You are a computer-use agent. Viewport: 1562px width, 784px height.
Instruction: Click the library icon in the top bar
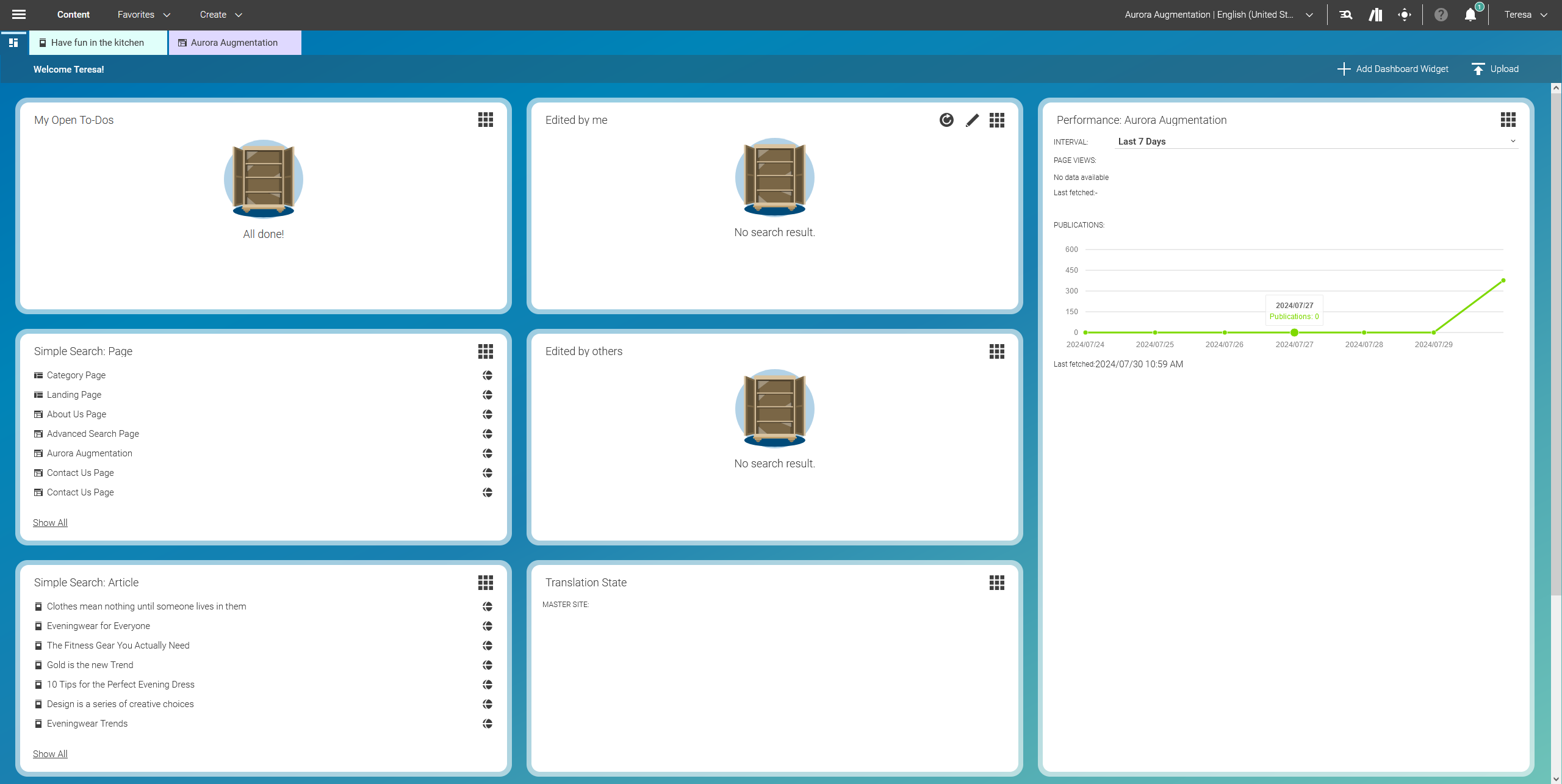tap(1375, 14)
